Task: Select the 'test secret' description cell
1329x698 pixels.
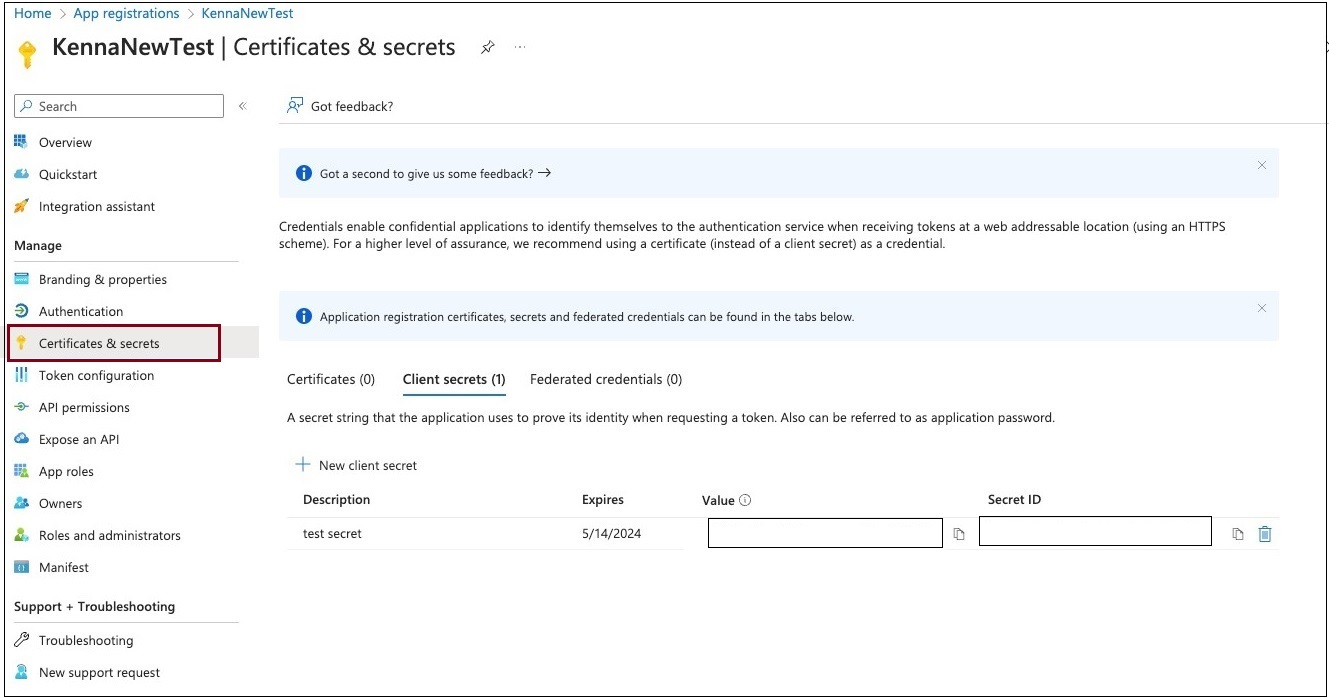Action: pos(332,533)
